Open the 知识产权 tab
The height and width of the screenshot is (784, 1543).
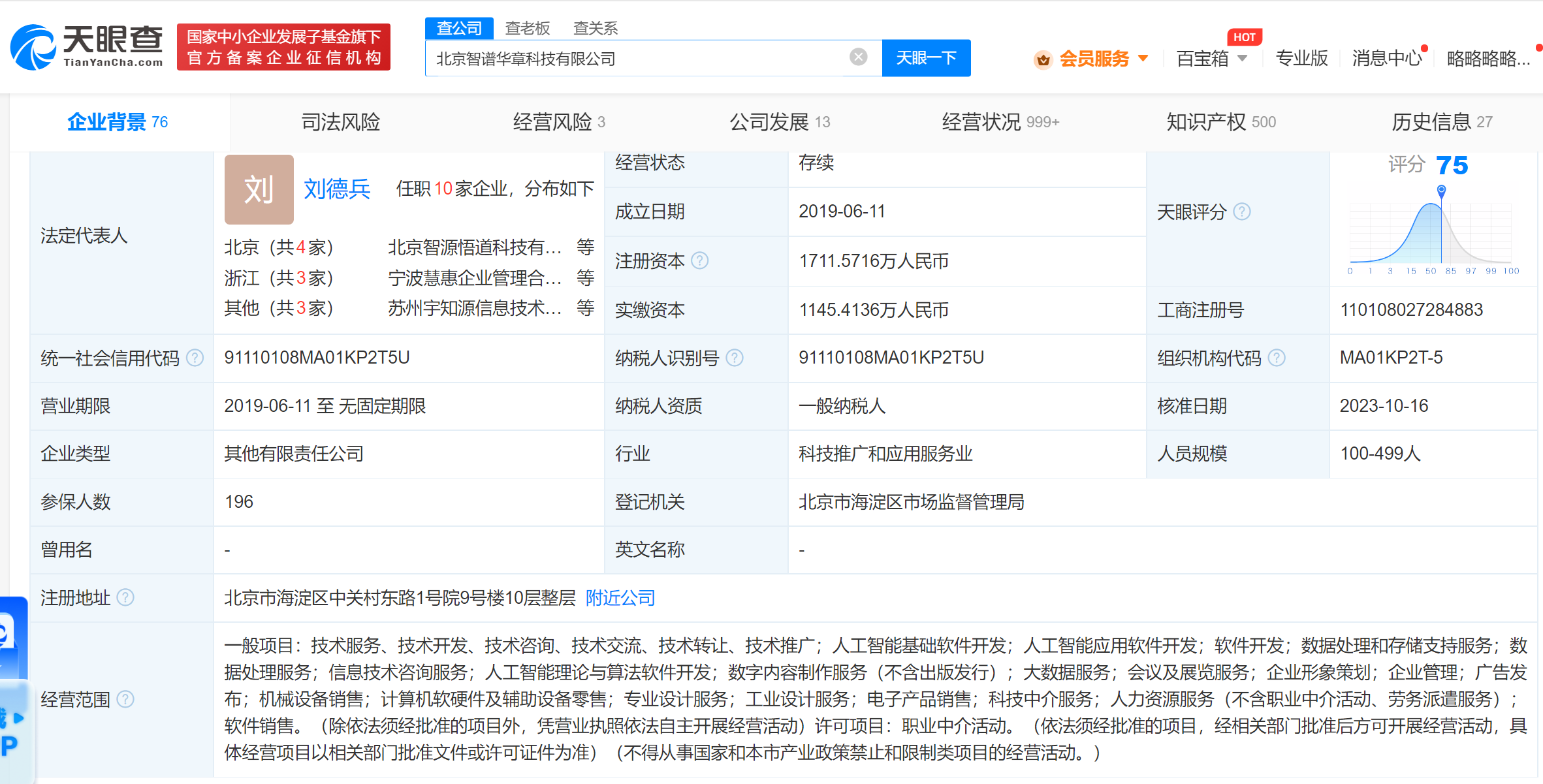pyautogui.click(x=1221, y=122)
